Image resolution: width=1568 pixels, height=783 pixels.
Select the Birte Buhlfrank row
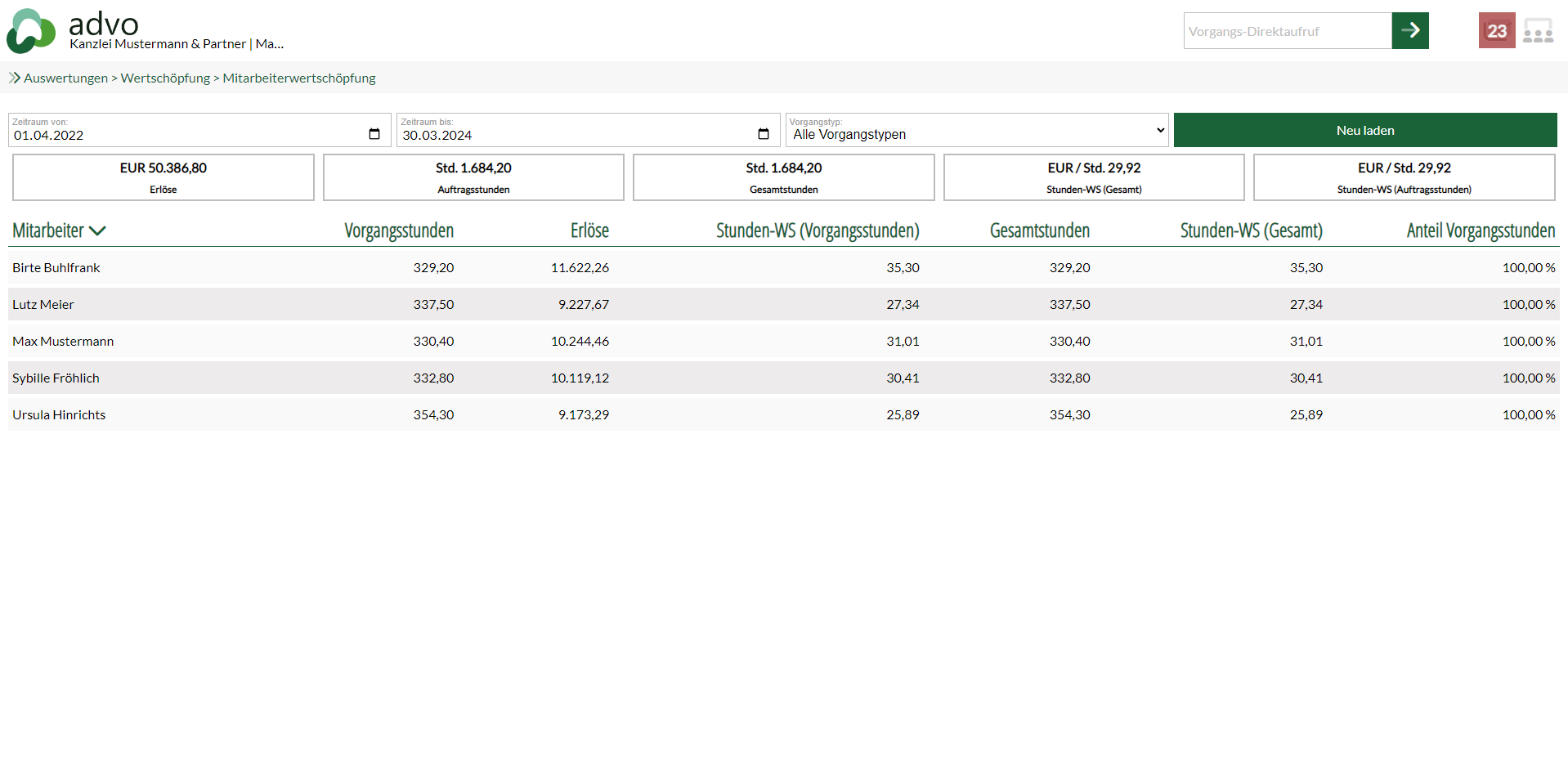tap(56, 267)
